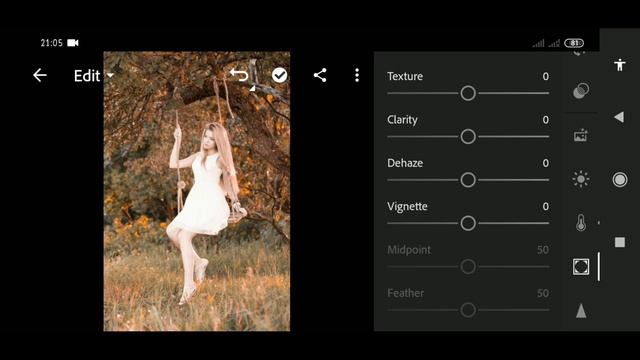Go back using the back arrow
The width and height of the screenshot is (640, 360).
tap(40, 75)
